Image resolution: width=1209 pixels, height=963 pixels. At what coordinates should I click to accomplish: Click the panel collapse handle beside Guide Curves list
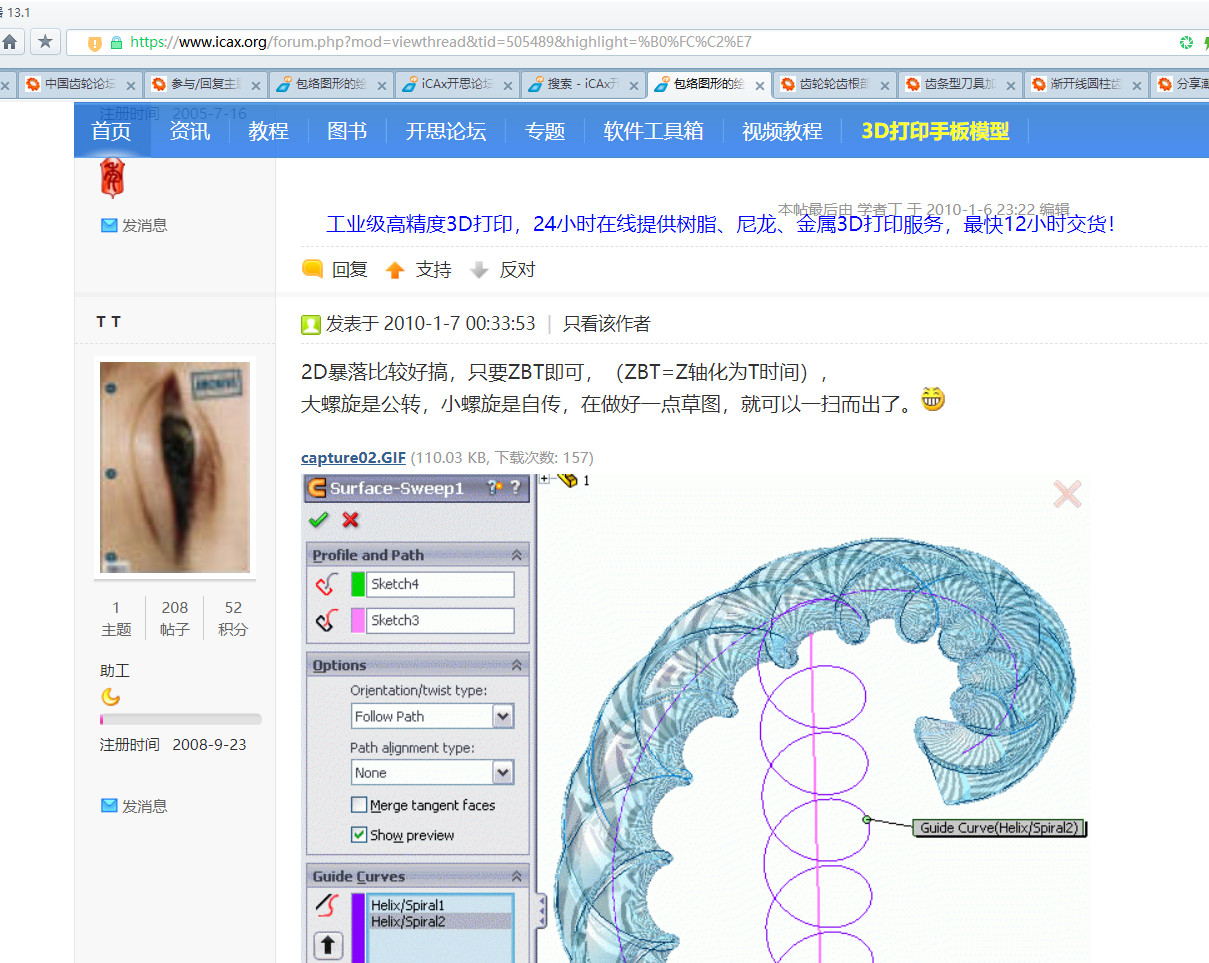click(x=542, y=912)
